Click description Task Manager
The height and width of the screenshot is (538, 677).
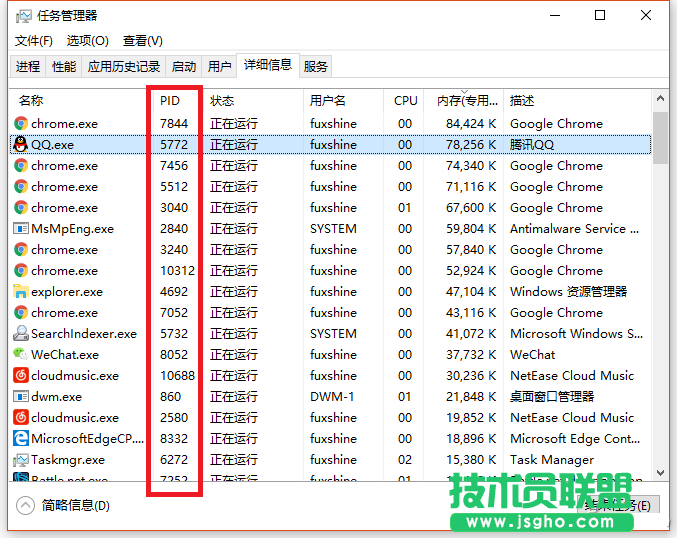point(552,460)
